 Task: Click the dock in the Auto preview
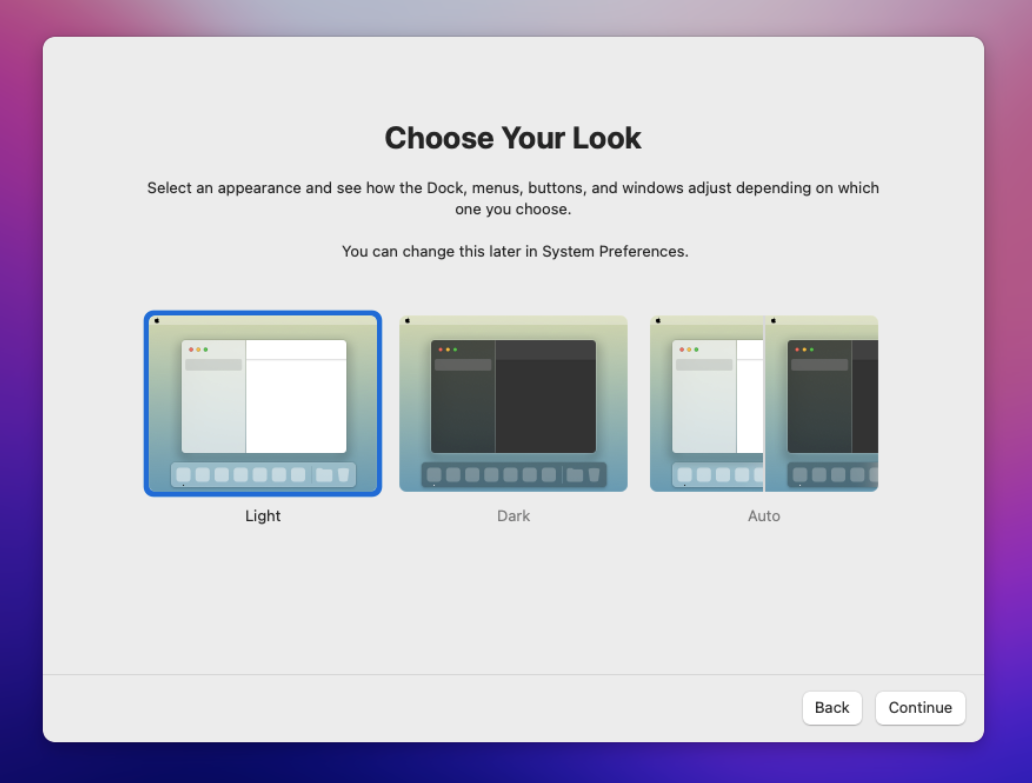click(x=764, y=474)
